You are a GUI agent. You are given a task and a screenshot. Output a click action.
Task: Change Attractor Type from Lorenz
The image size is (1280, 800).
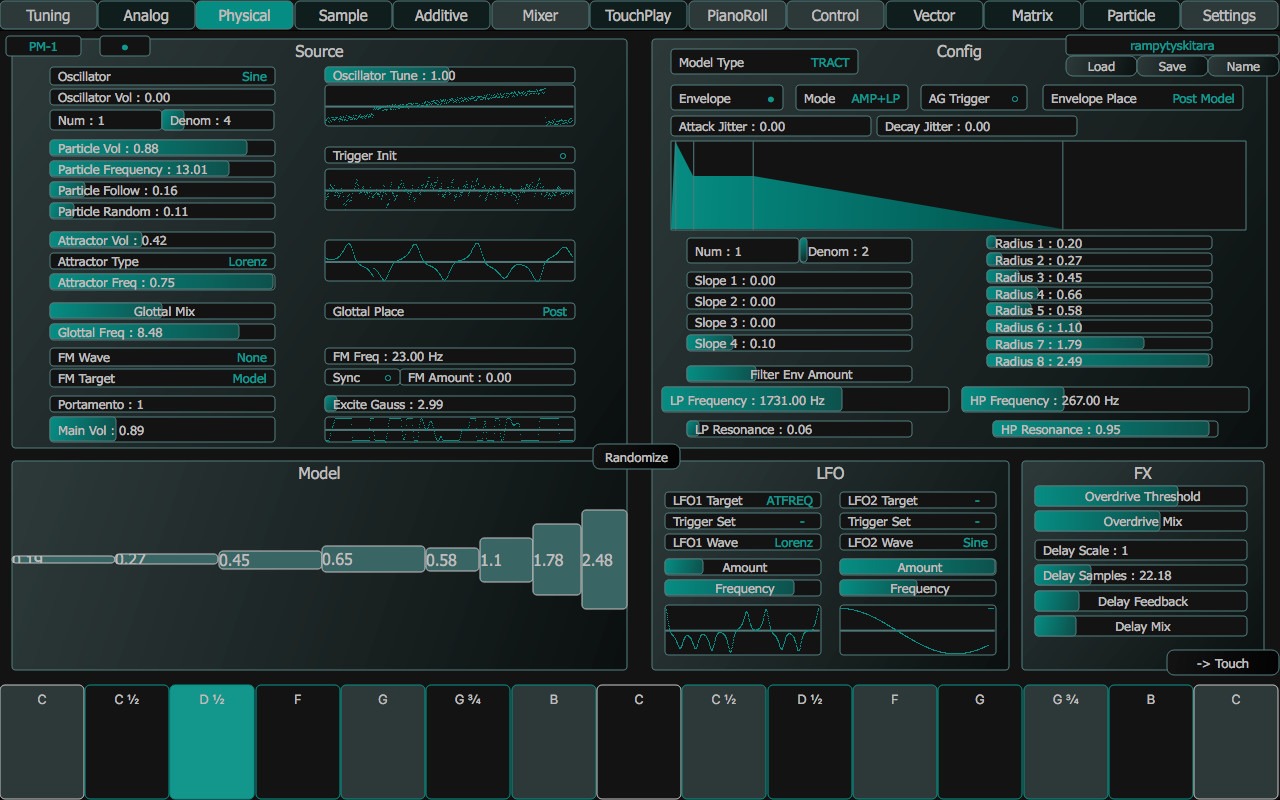pyautogui.click(x=162, y=261)
